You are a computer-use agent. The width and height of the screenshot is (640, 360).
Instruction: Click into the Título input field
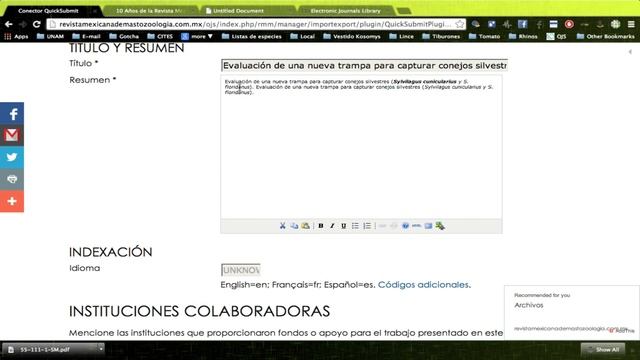[x=364, y=65]
